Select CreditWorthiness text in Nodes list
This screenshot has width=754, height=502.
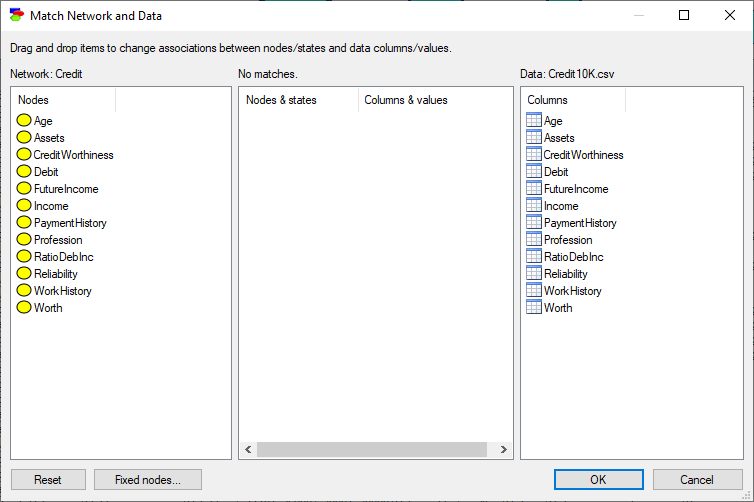click(x=74, y=155)
